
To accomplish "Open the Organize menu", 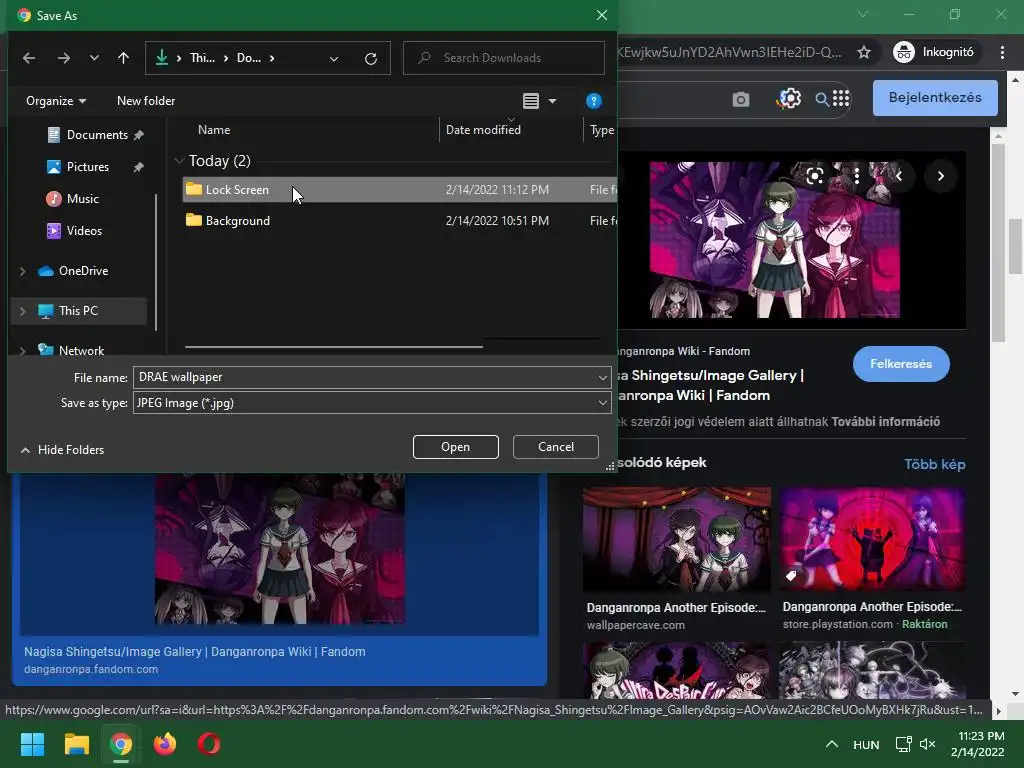I will tap(56, 101).
